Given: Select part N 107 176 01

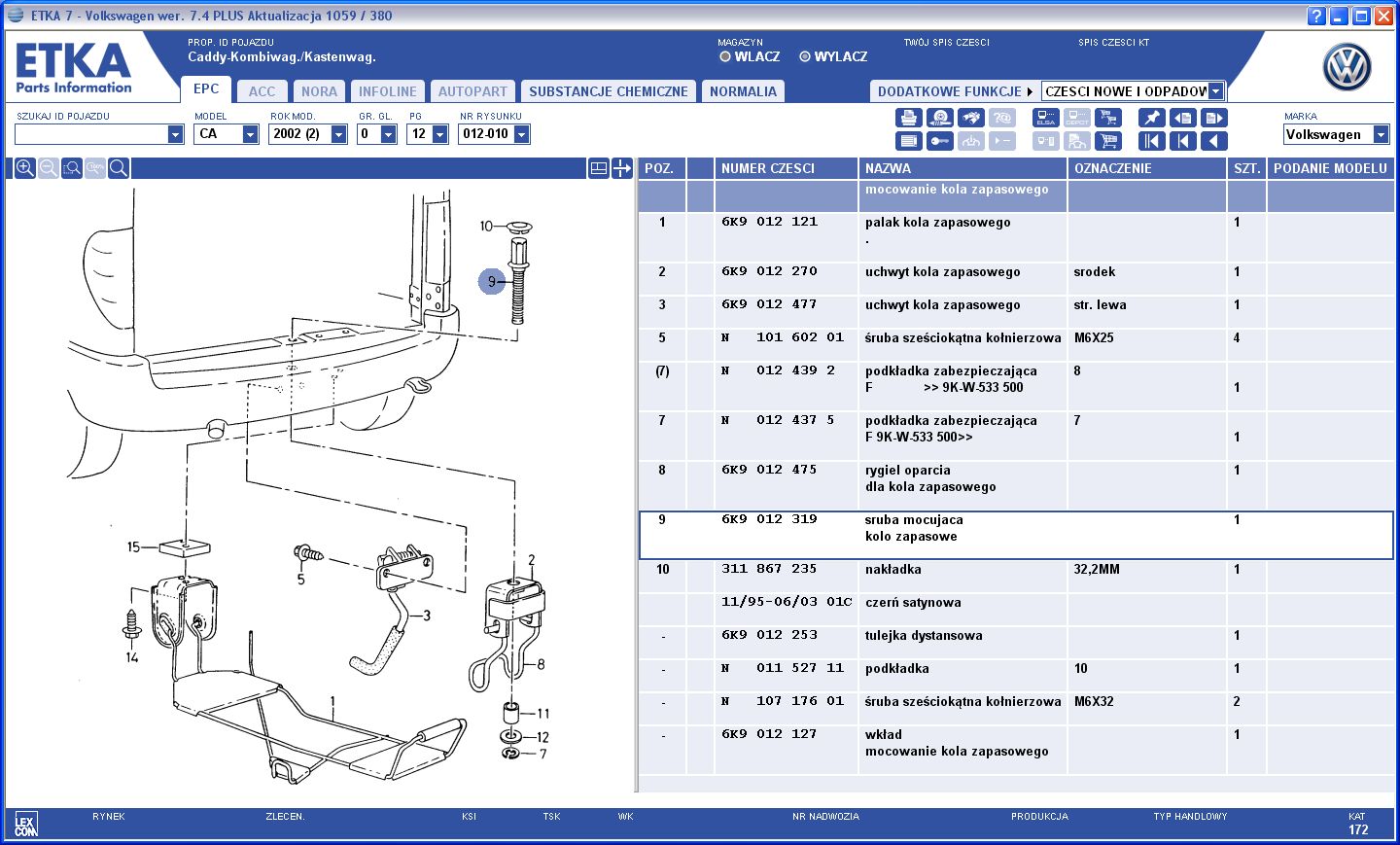Looking at the screenshot, I should pyautogui.click(x=782, y=701).
